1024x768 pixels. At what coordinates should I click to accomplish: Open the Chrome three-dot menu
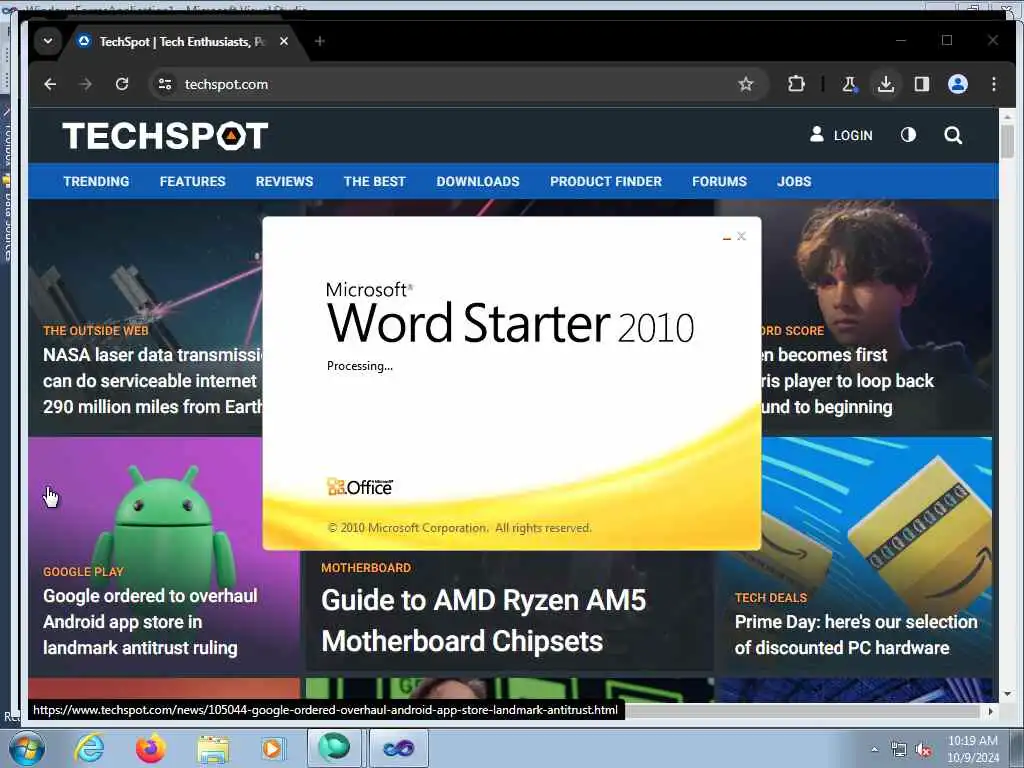click(993, 84)
